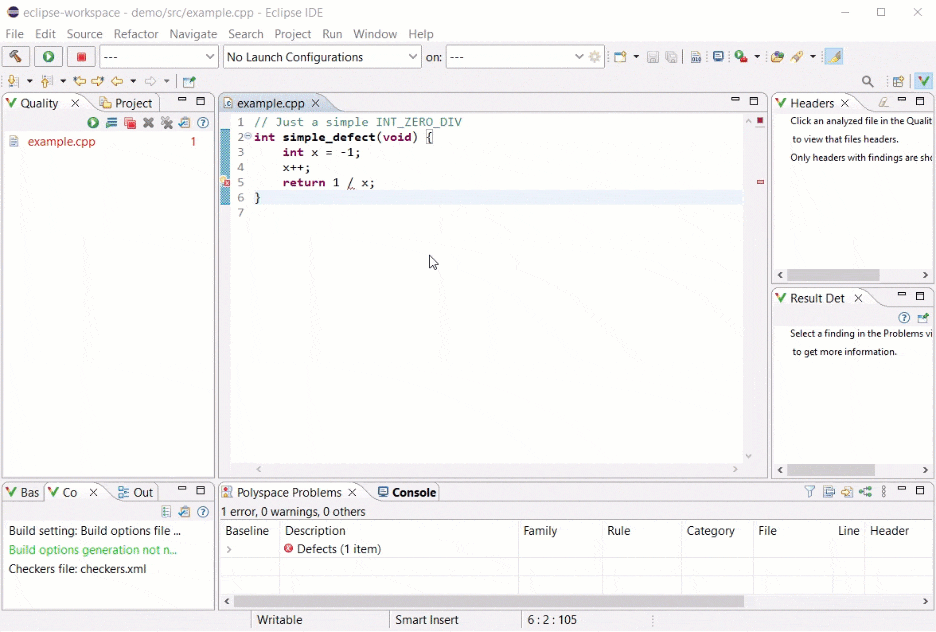Stop the analysis with the red stop icon
Screen dimensions: 936x632
(81, 57)
